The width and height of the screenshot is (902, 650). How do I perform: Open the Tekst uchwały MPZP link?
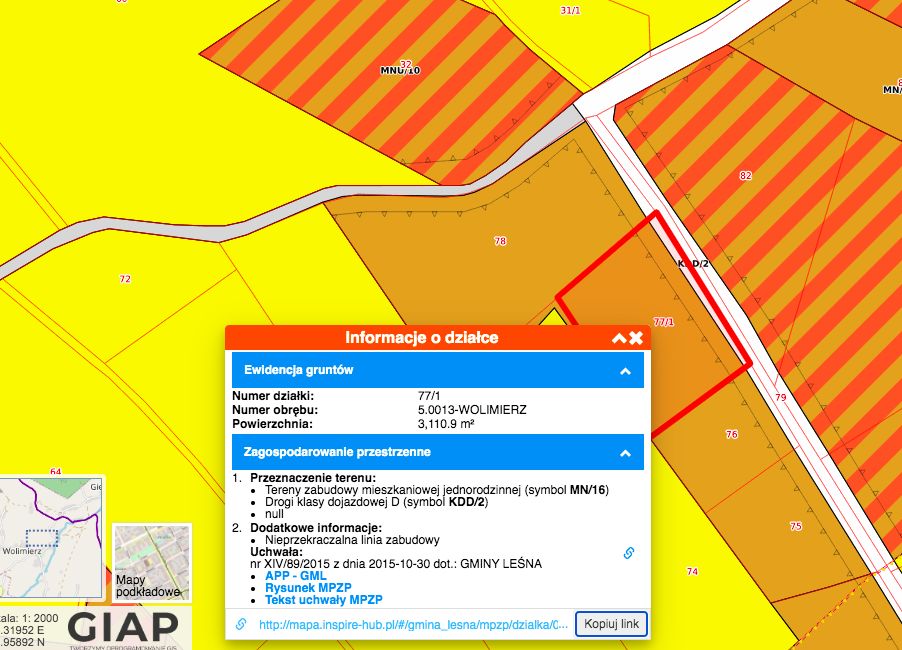(323, 600)
